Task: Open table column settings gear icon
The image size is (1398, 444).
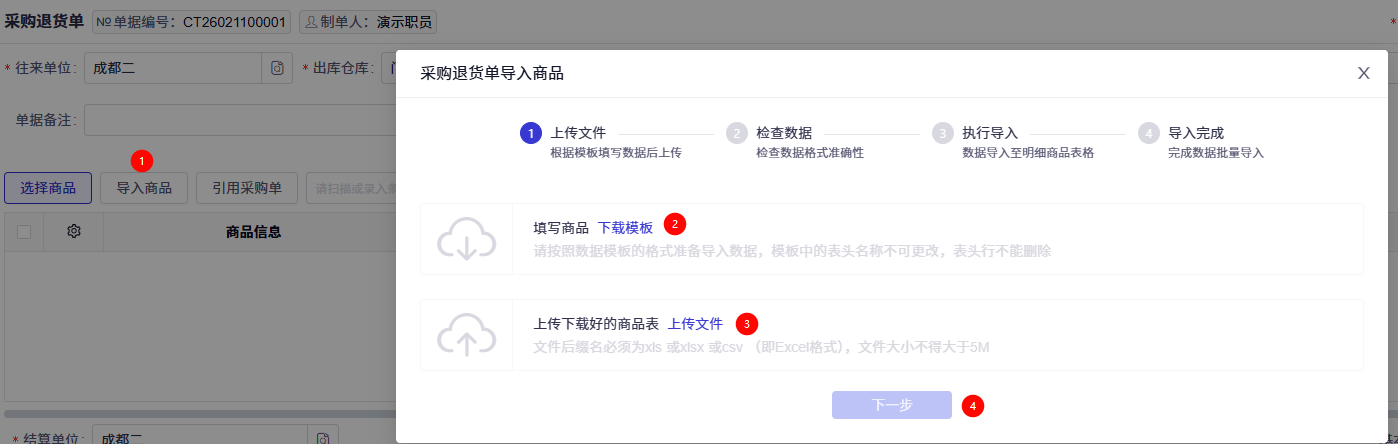Action: 74,231
